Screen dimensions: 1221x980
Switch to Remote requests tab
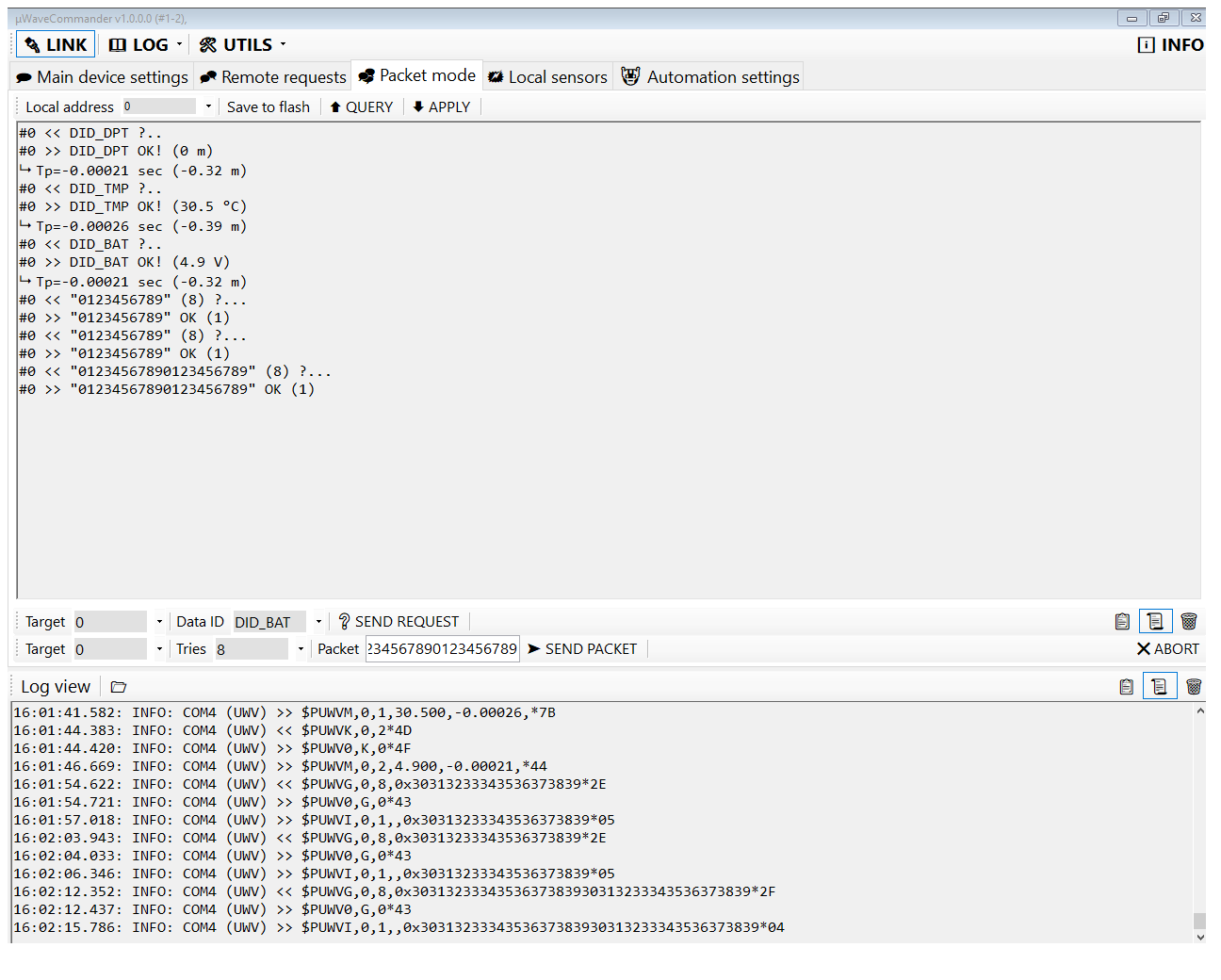(x=274, y=77)
